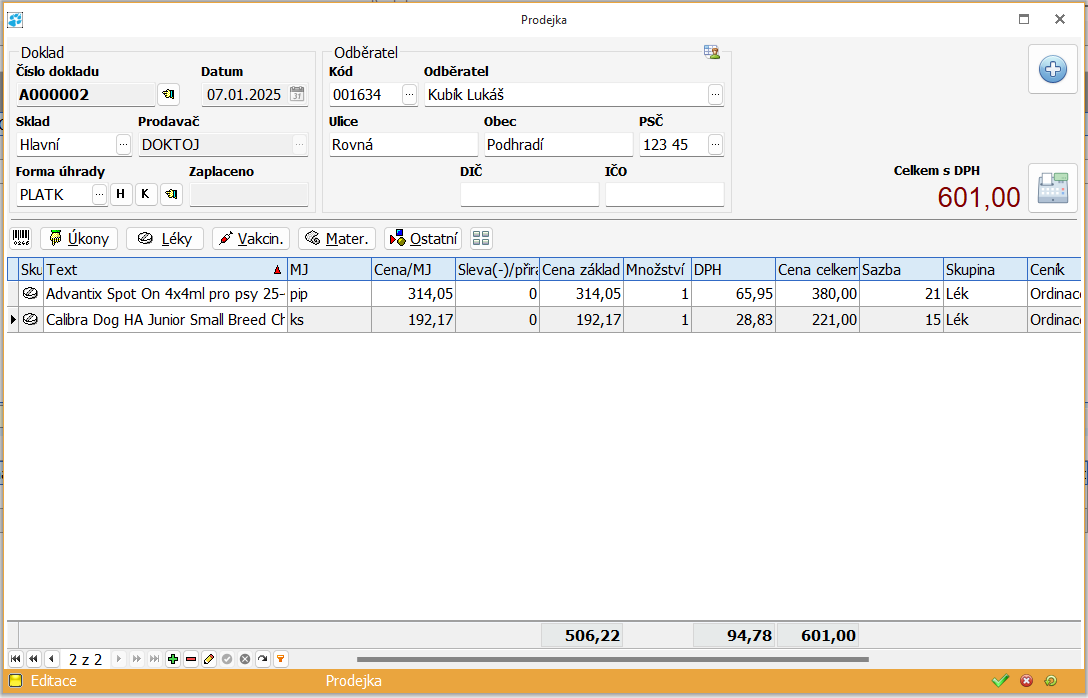Open the Úkony item category

(x=79, y=239)
